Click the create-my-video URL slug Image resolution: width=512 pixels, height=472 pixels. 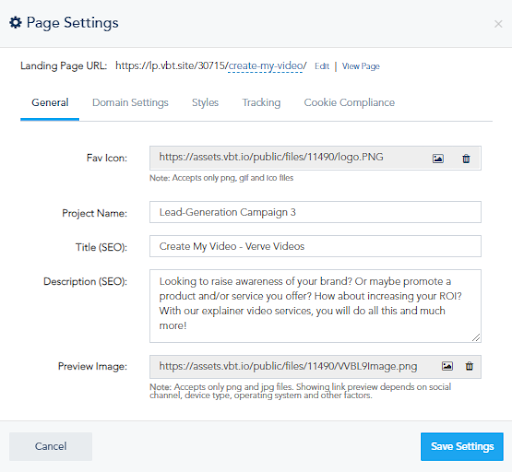click(266, 66)
